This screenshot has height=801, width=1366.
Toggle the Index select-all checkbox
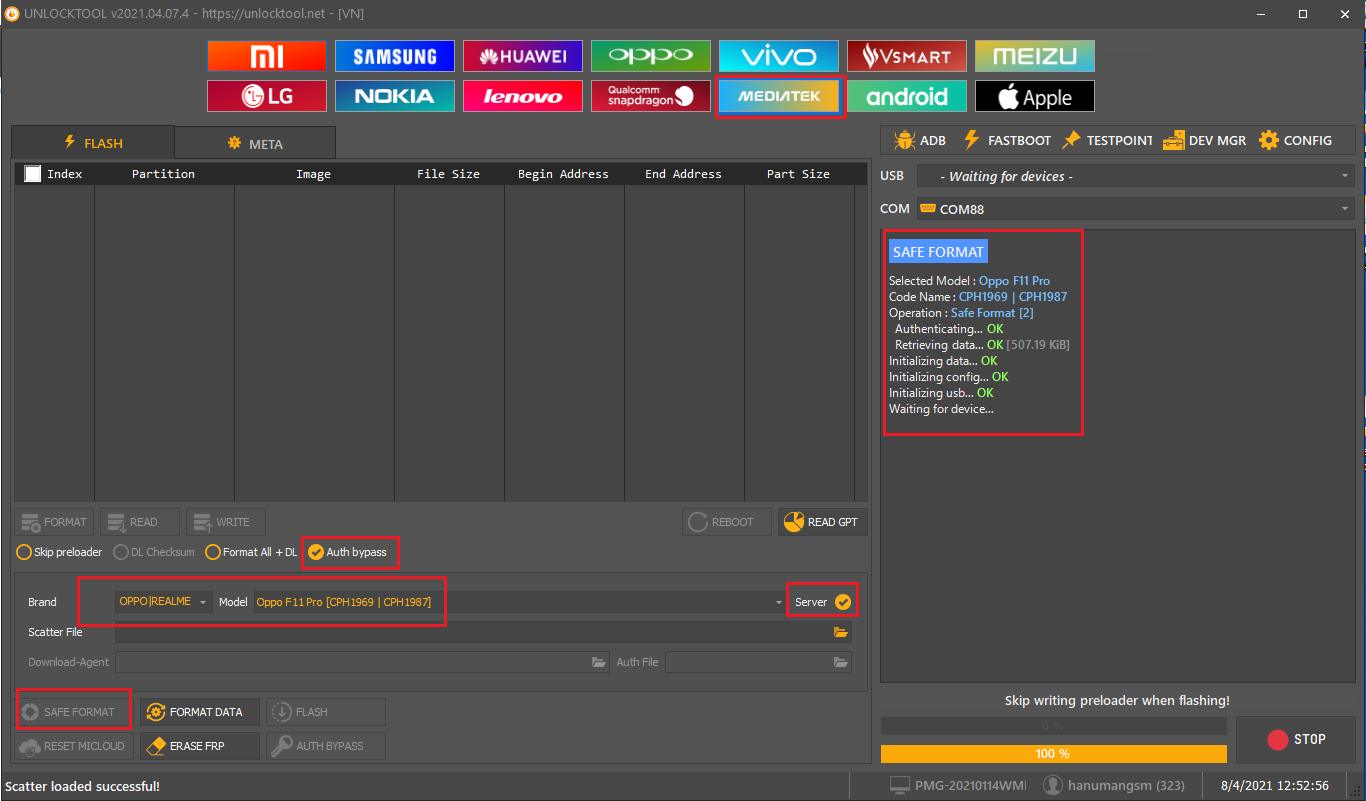(x=33, y=174)
